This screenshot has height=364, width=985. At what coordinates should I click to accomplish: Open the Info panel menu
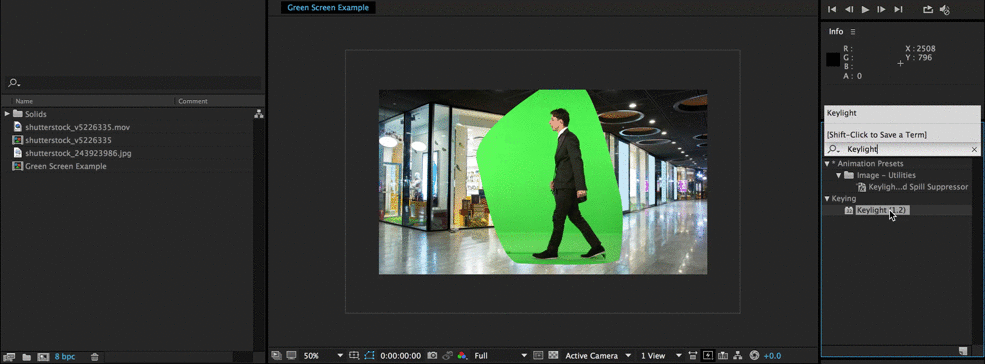852,32
